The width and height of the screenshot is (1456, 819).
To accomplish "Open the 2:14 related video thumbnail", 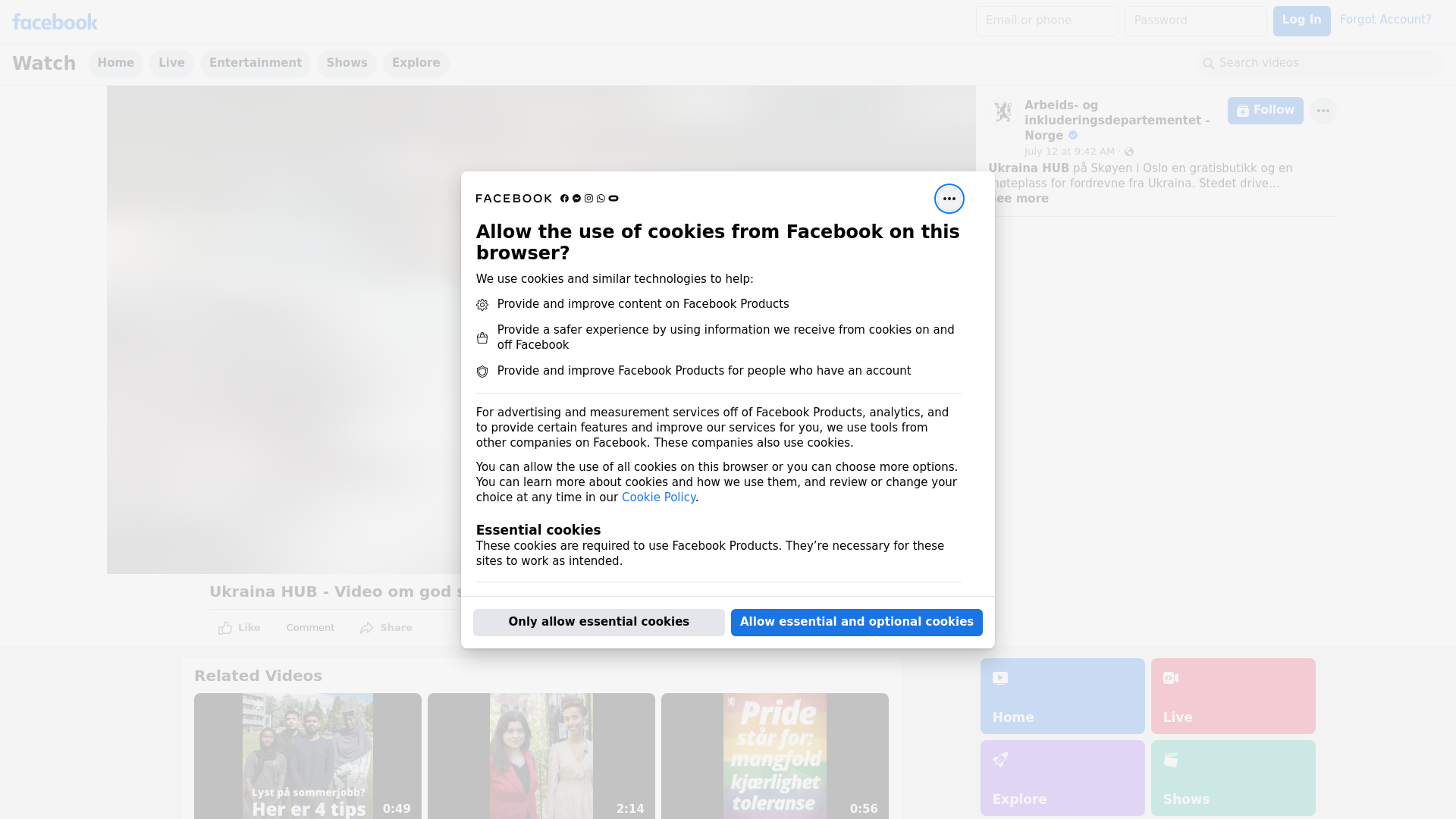I will tap(541, 756).
